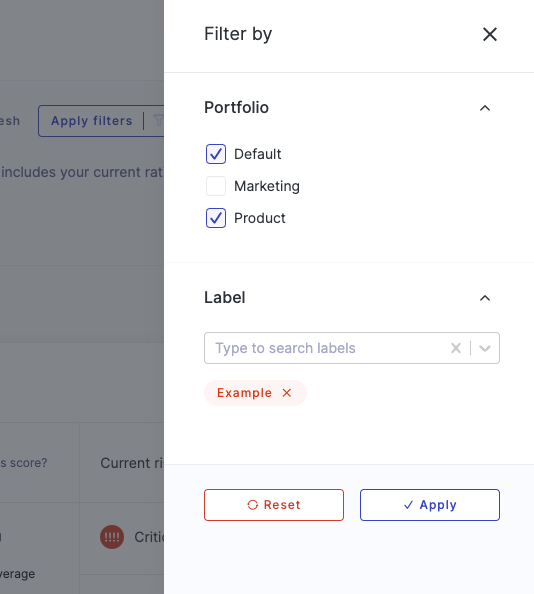
Task: Collapse the Portfolio section
Action: (x=485, y=108)
